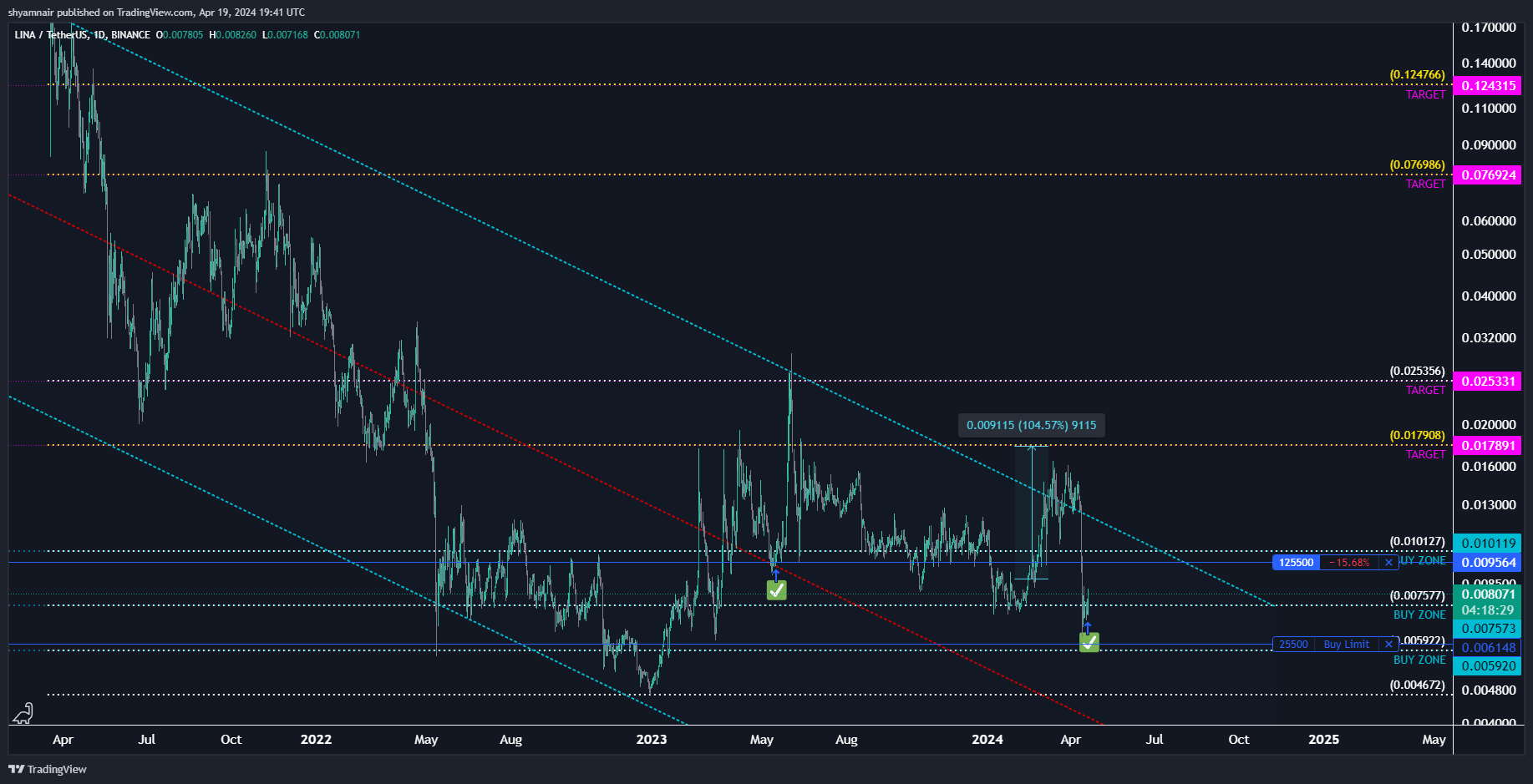Click the (0.076986) level label
Image resolution: width=1533 pixels, height=784 pixels.
pyautogui.click(x=1417, y=164)
